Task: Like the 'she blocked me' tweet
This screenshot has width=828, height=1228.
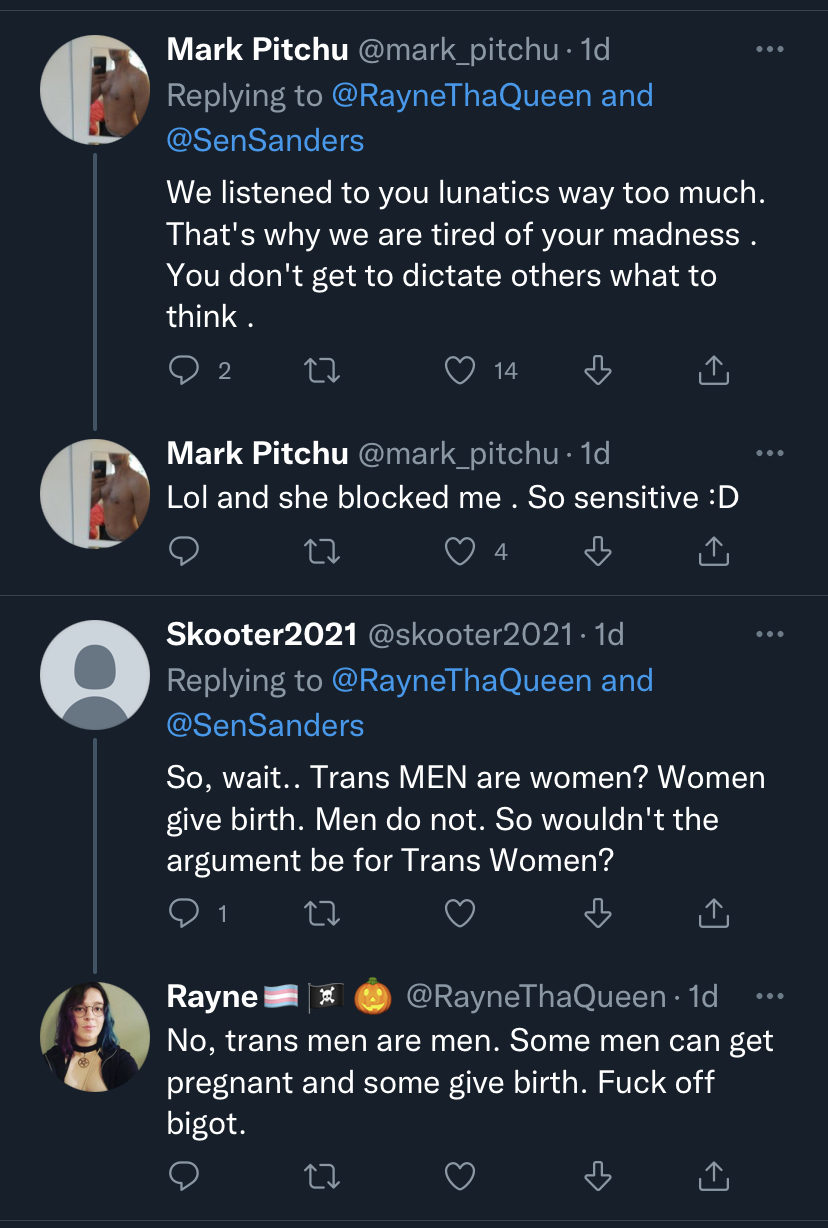Action: [x=460, y=551]
